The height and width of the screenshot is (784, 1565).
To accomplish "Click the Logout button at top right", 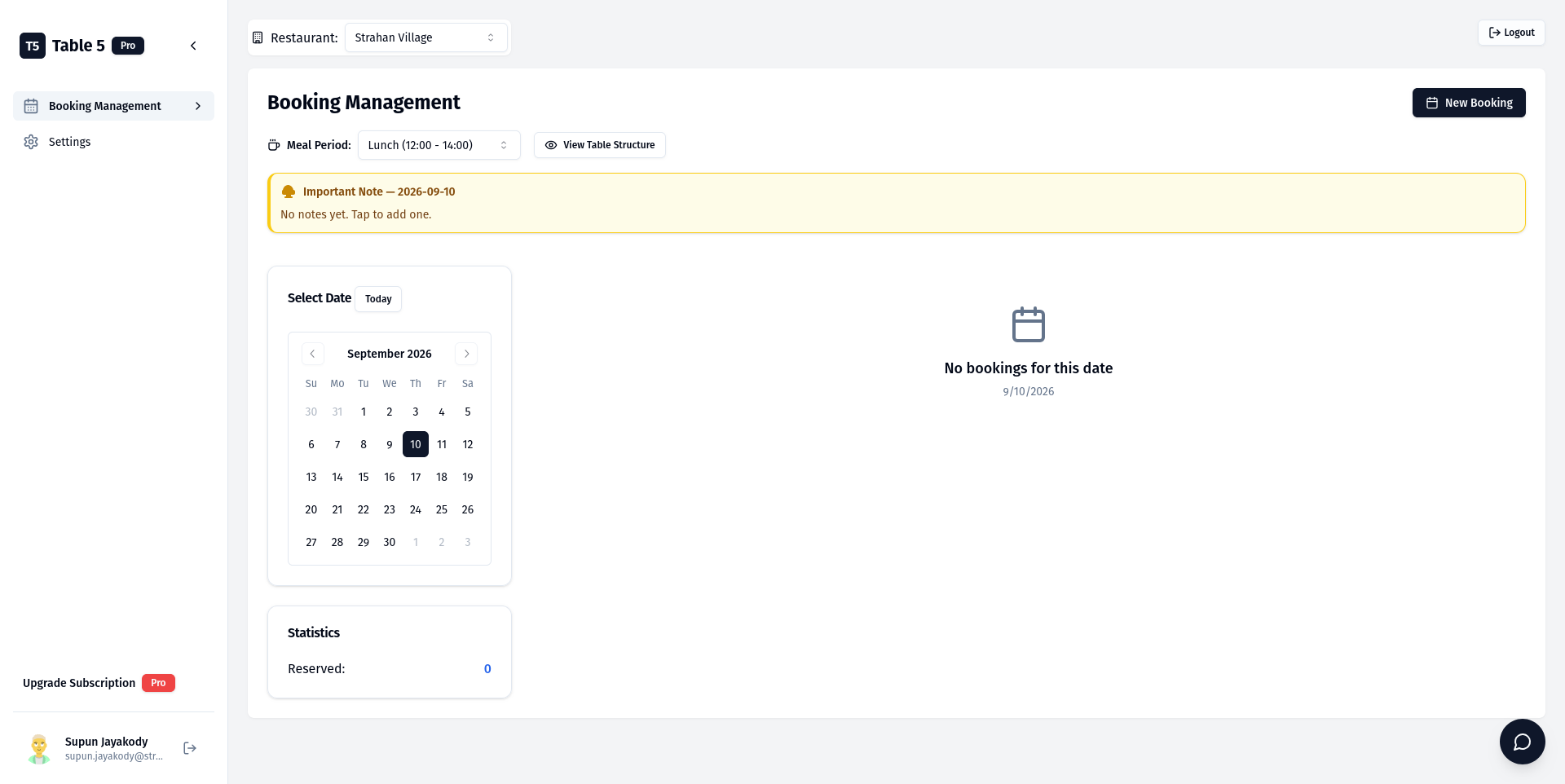I will 1511,33.
